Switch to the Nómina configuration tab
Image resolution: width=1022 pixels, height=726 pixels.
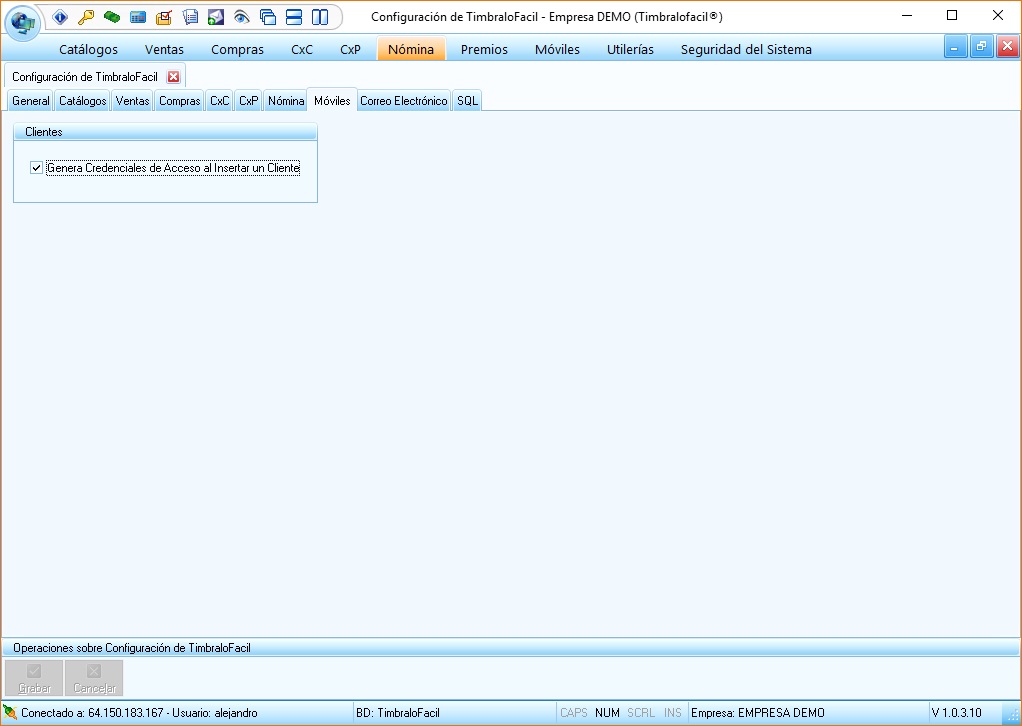coord(286,101)
